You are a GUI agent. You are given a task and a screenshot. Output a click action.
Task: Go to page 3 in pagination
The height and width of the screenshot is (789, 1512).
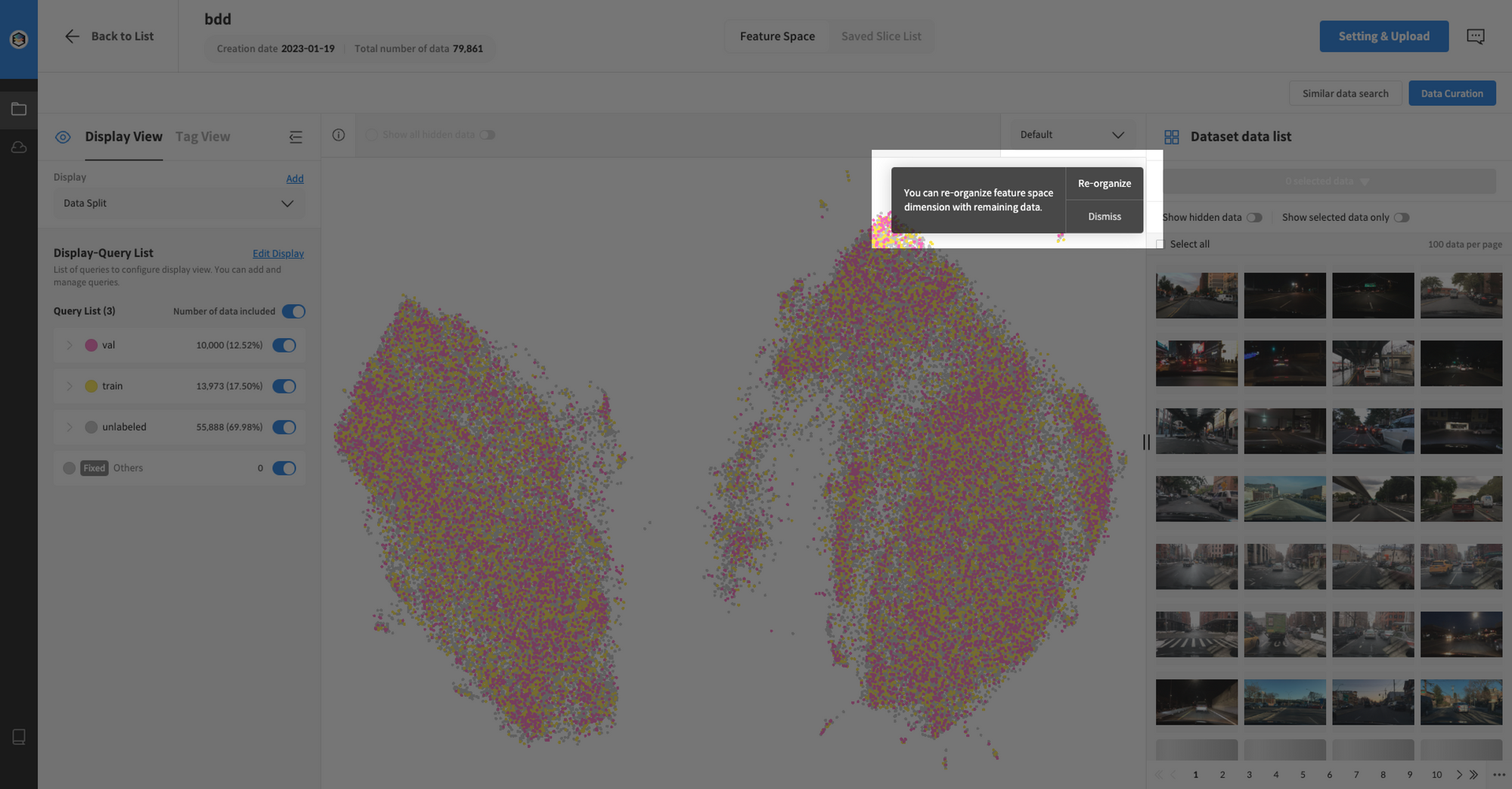[1249, 775]
